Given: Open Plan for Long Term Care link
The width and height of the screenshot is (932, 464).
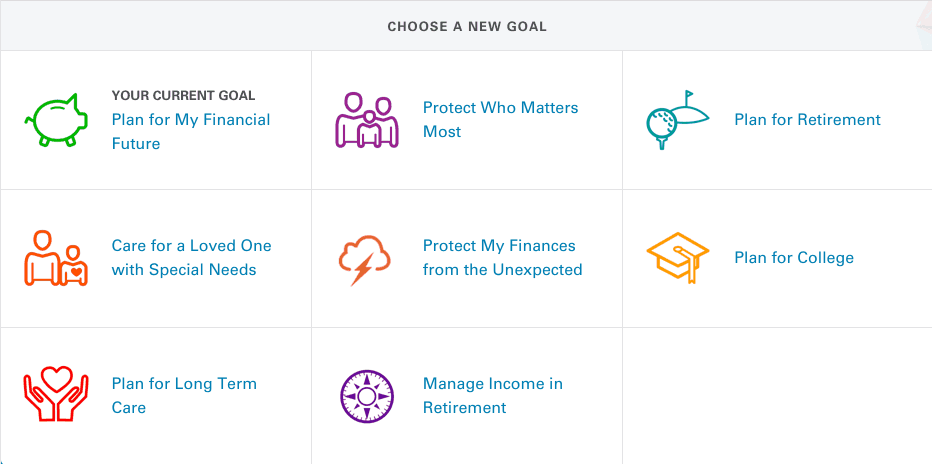Looking at the screenshot, I should 184,396.
